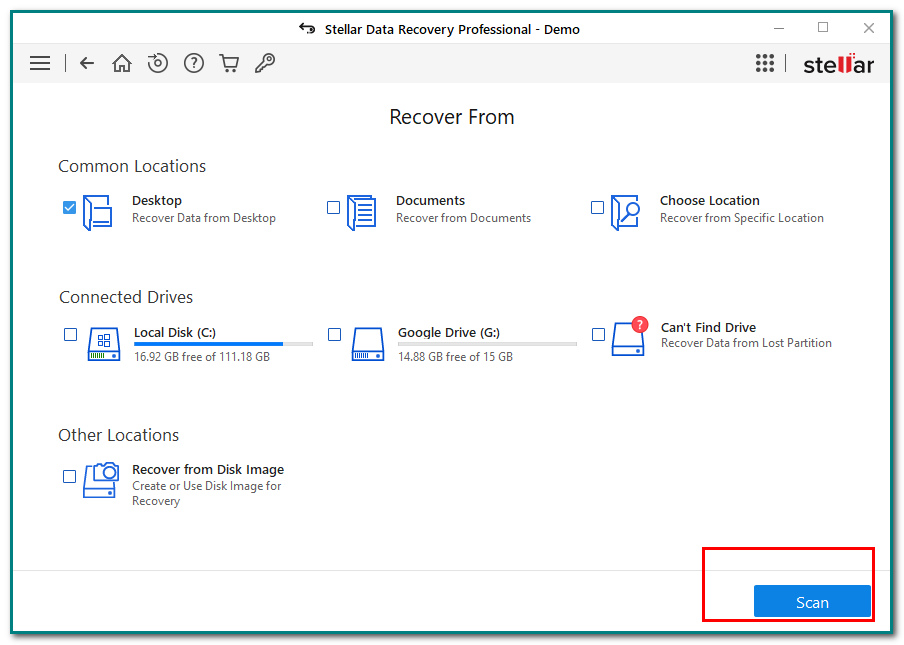The height and width of the screenshot is (645, 904).
Task: Click the Google Drive (G:) drive icon
Action: click(x=368, y=344)
